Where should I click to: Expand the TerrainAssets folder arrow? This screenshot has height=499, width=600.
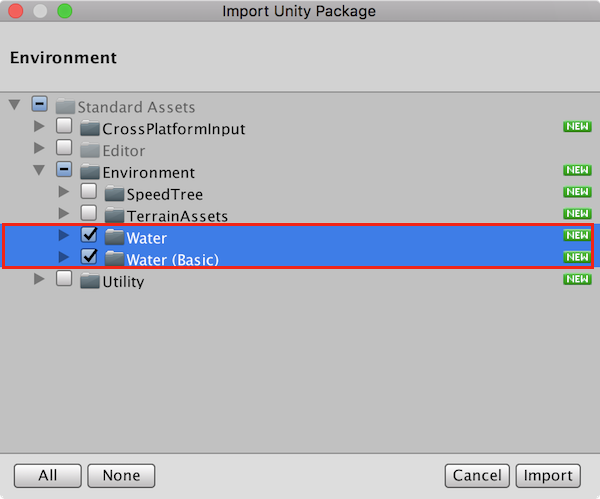[64, 214]
